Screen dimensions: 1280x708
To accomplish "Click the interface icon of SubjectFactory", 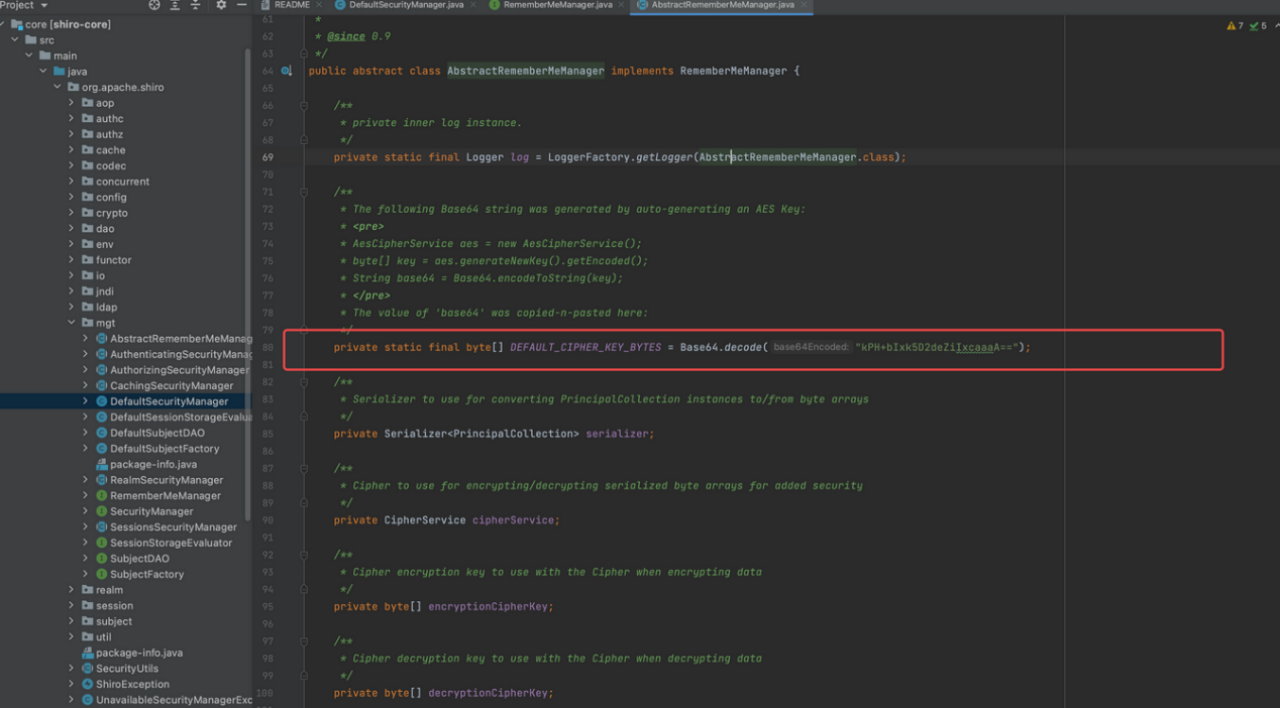I will pos(102,574).
